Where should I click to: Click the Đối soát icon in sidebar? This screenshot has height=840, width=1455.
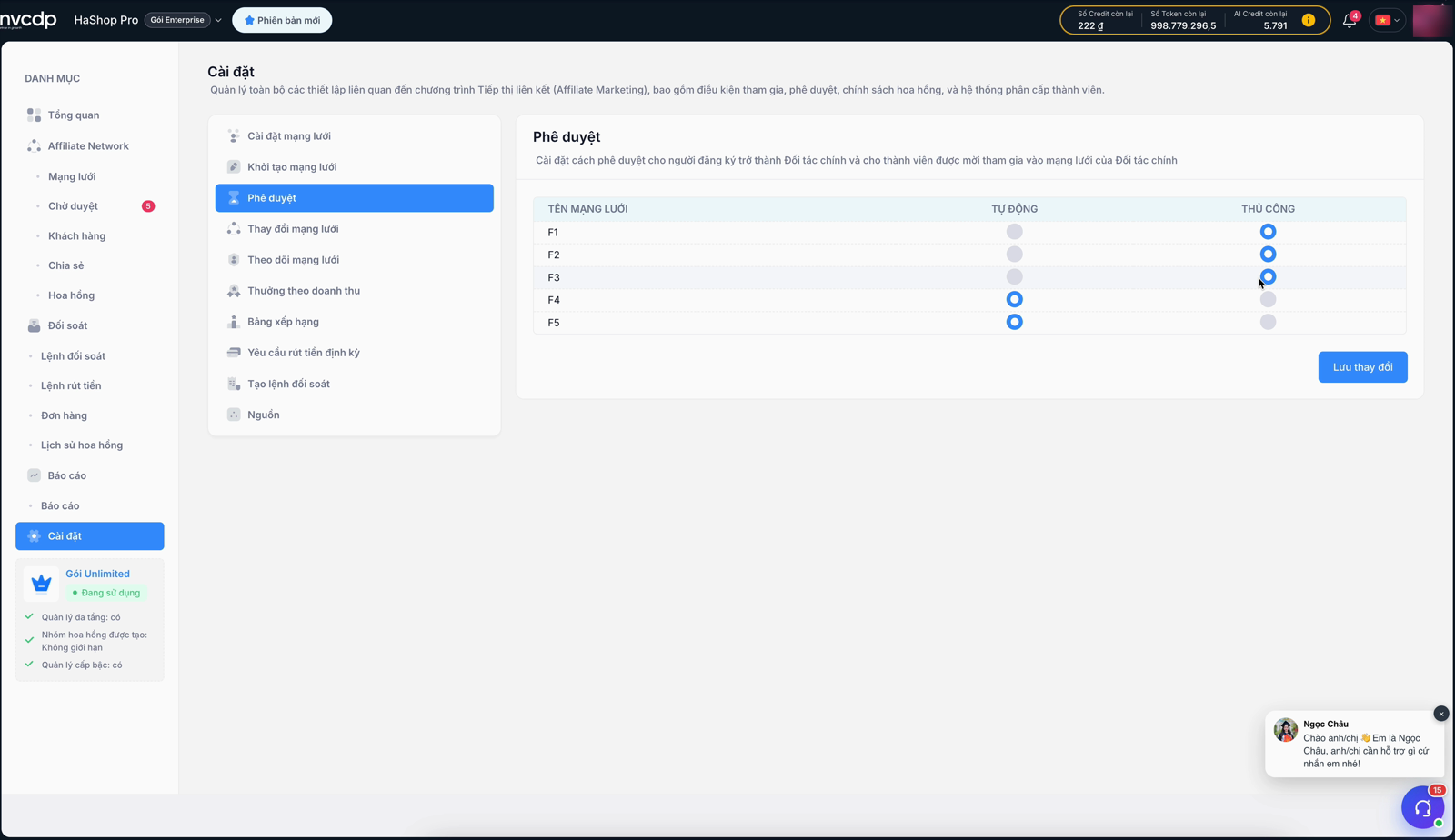point(34,325)
